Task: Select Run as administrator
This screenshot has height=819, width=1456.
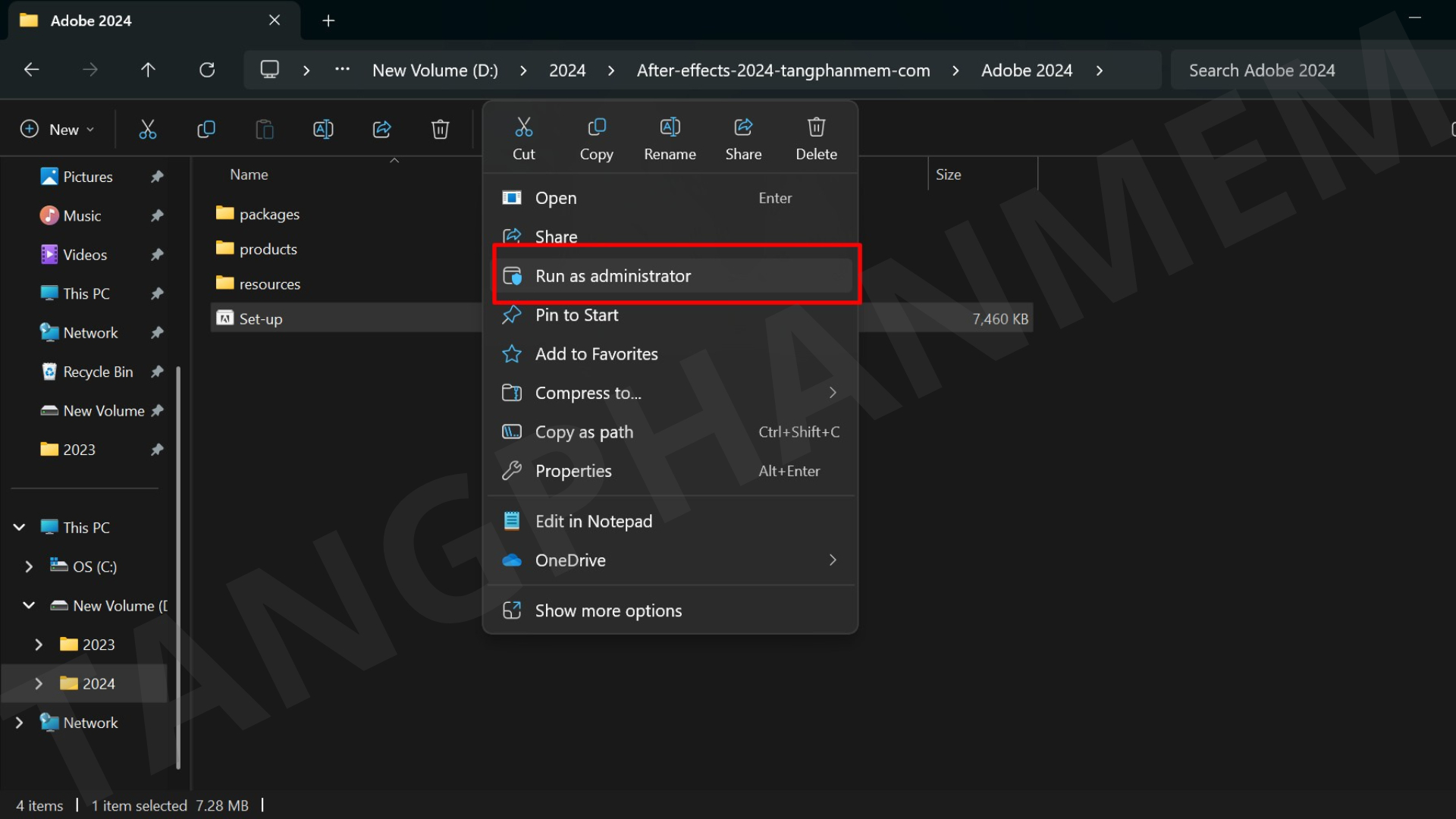Action: (613, 276)
